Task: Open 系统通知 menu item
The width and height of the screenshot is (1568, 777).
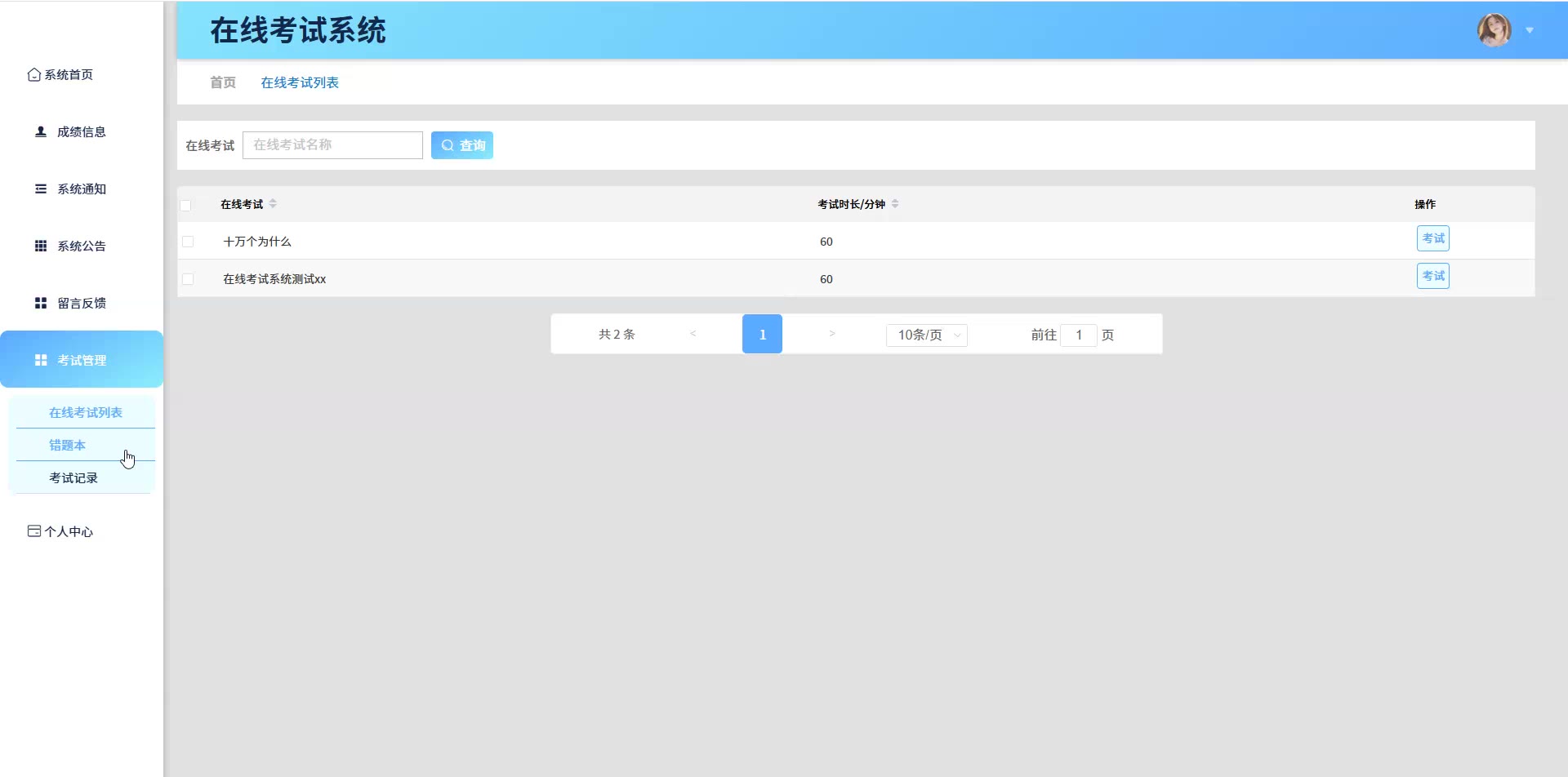Action: point(82,189)
